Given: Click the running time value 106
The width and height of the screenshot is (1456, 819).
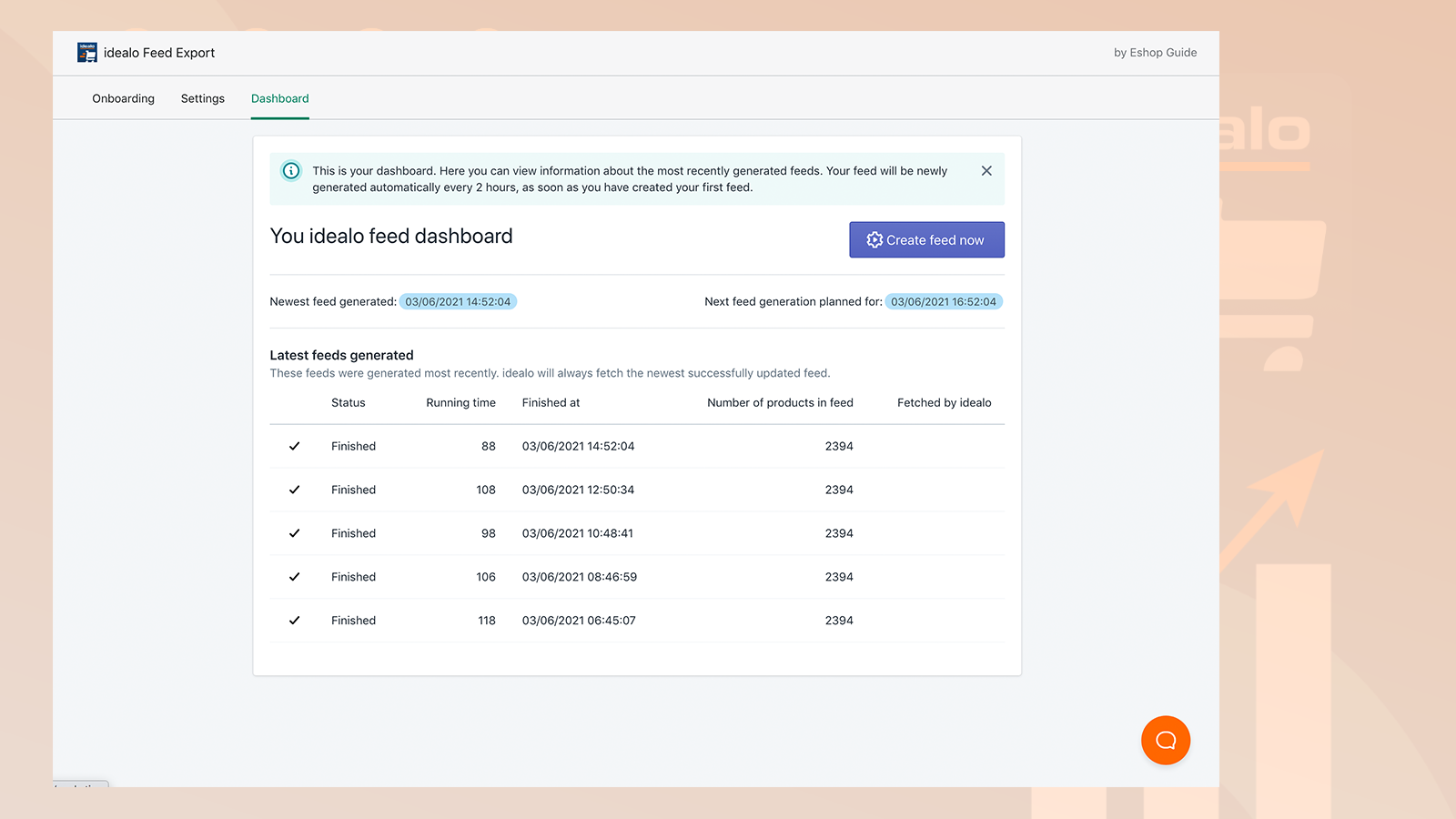Looking at the screenshot, I should coord(486,577).
